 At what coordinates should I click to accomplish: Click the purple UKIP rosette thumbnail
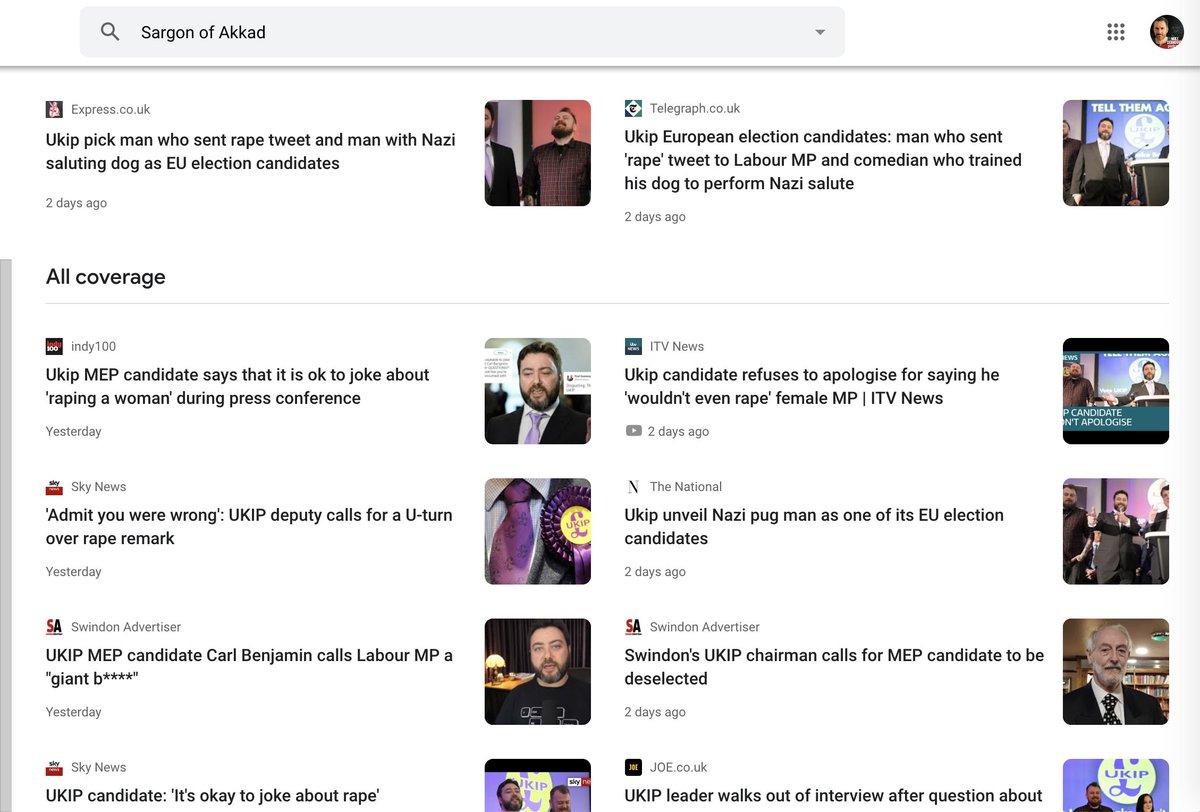(538, 531)
